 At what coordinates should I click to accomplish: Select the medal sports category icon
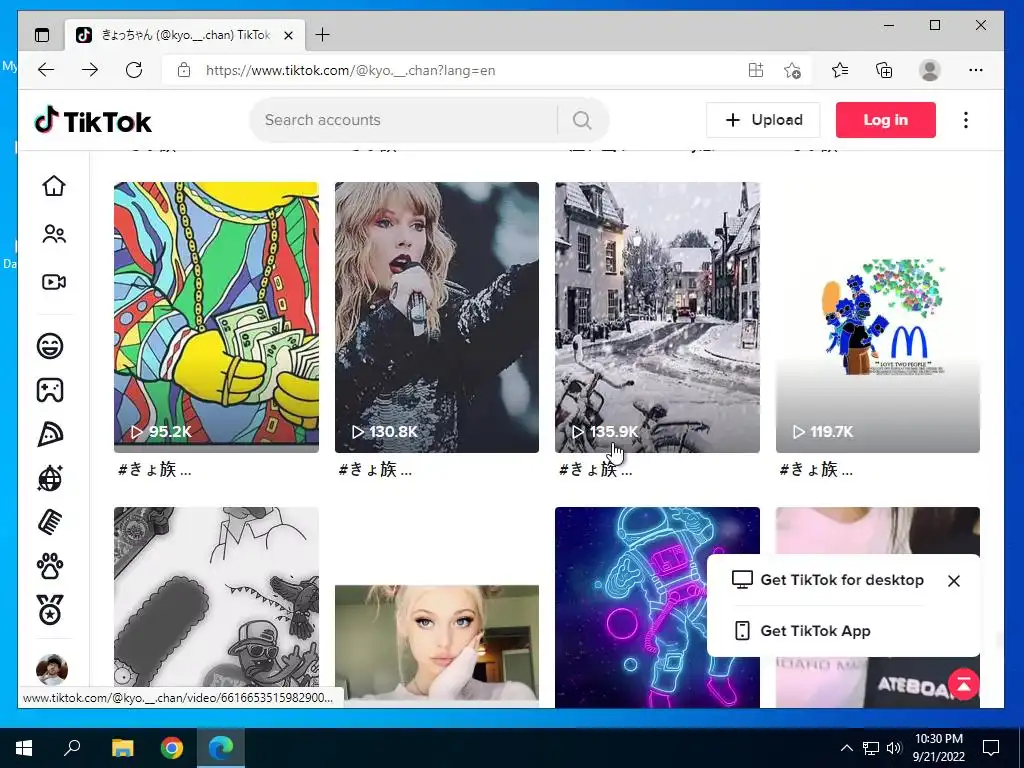click(50, 610)
